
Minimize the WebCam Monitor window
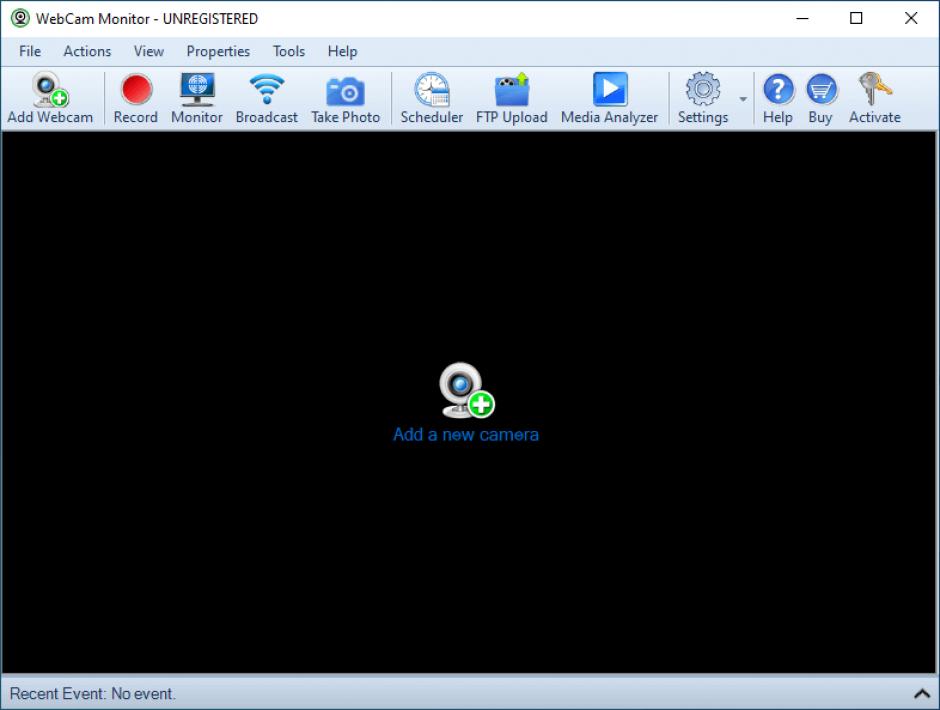click(802, 19)
